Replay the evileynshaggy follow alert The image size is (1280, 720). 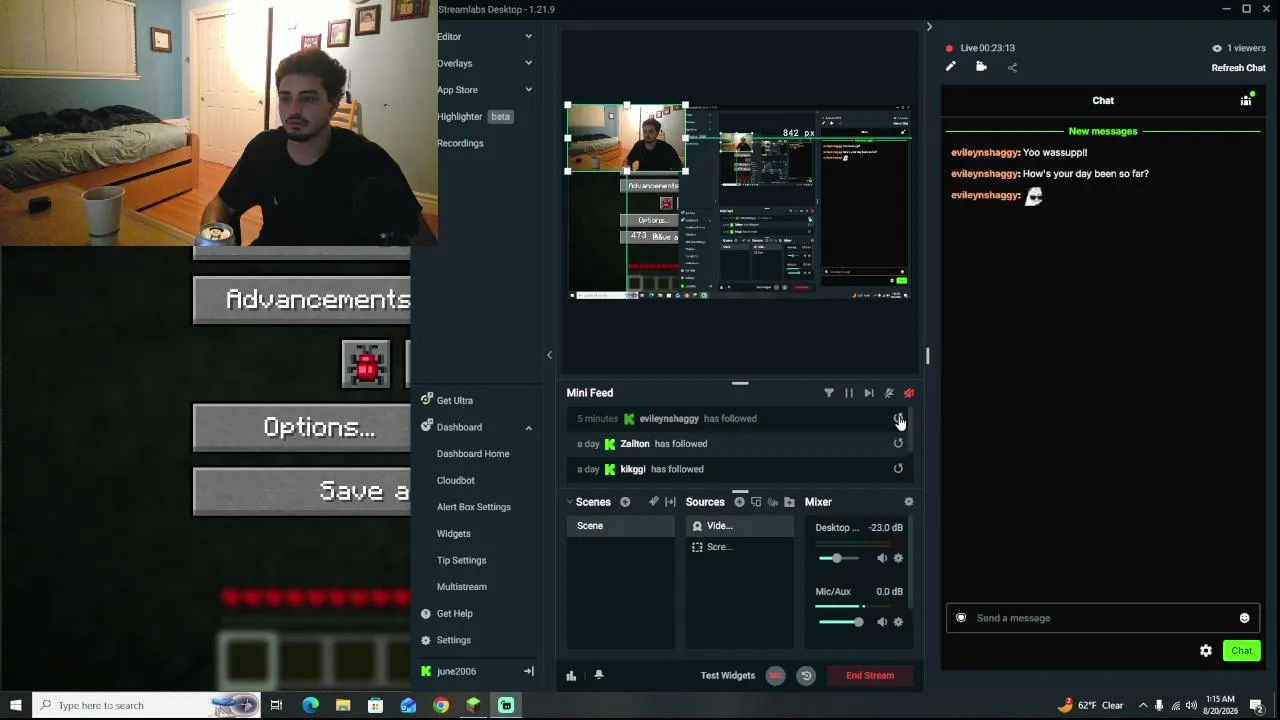pyautogui.click(x=898, y=419)
